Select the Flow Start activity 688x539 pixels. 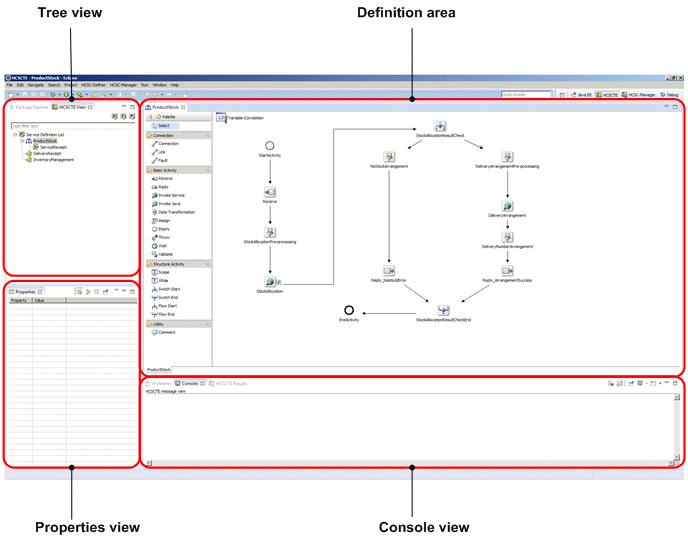[165, 306]
